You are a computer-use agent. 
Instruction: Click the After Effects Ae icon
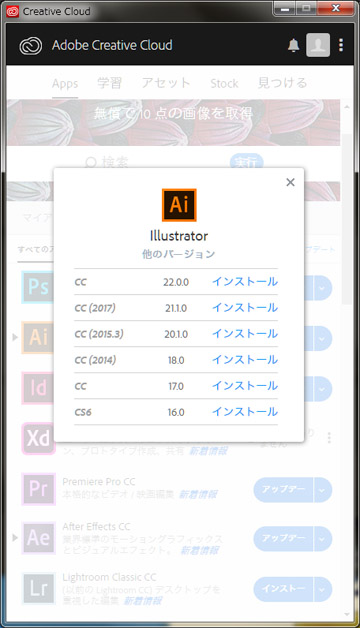tap(38, 538)
